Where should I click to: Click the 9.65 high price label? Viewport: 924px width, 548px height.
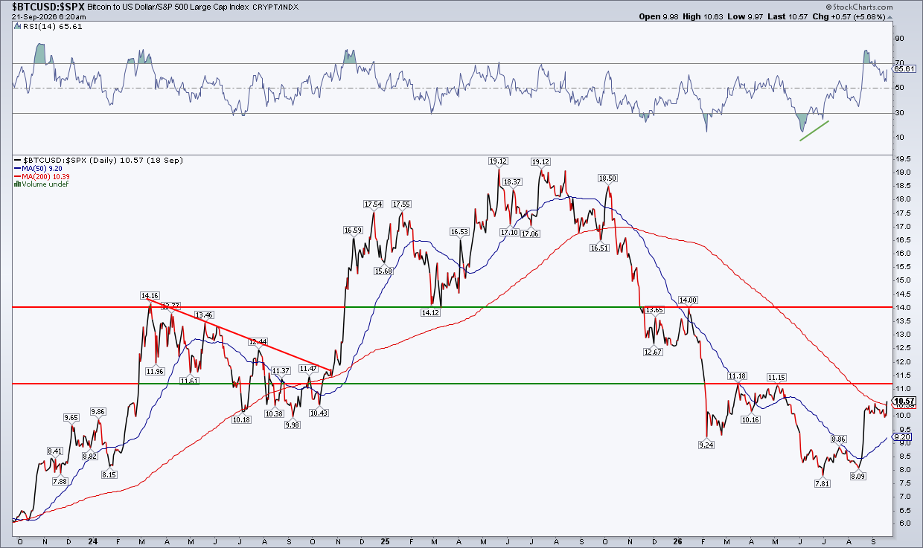[71, 417]
